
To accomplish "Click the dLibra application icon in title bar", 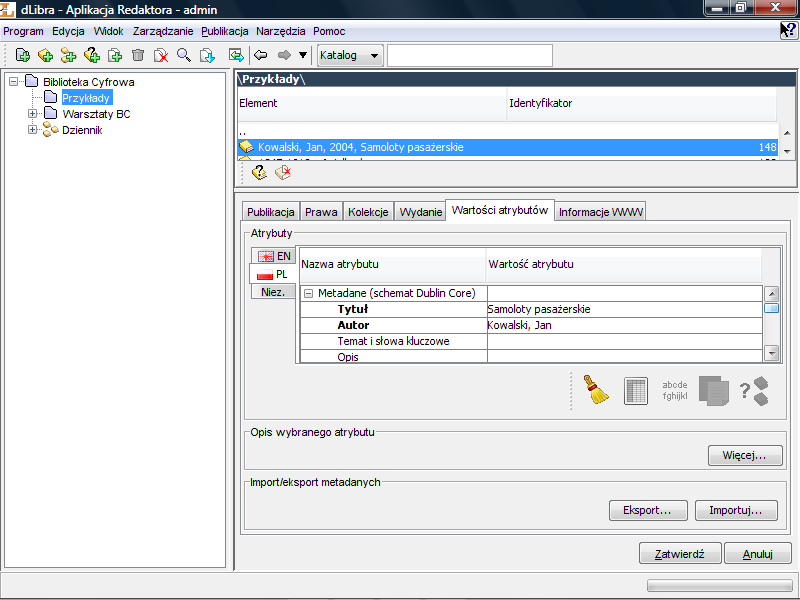I will 7,9.
